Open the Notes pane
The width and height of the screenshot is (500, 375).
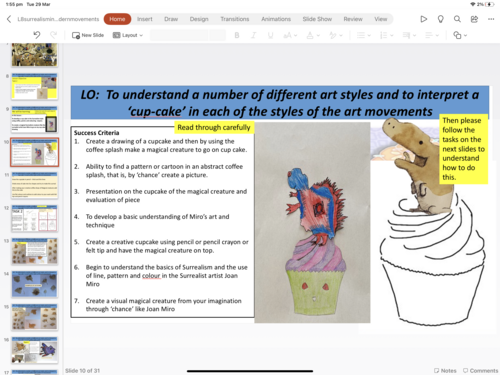coord(445,370)
